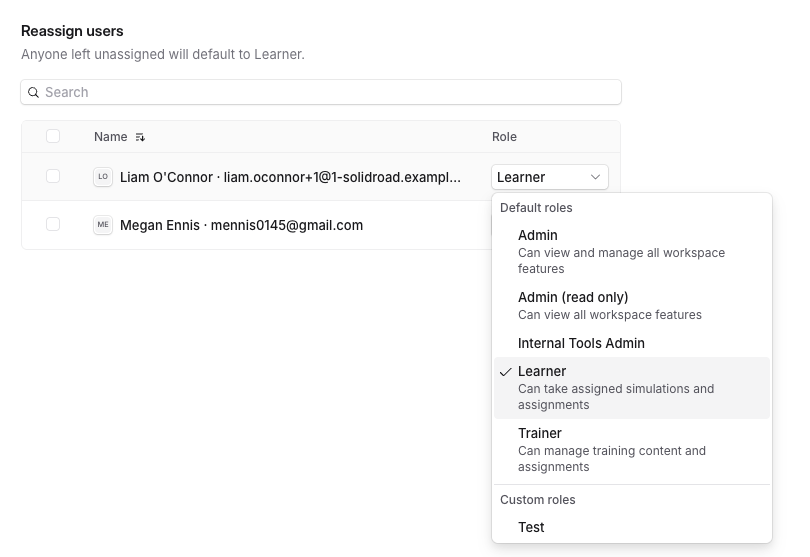Click Megan Ennis's ME avatar badge
The height and width of the screenshot is (557, 810).
tap(103, 225)
